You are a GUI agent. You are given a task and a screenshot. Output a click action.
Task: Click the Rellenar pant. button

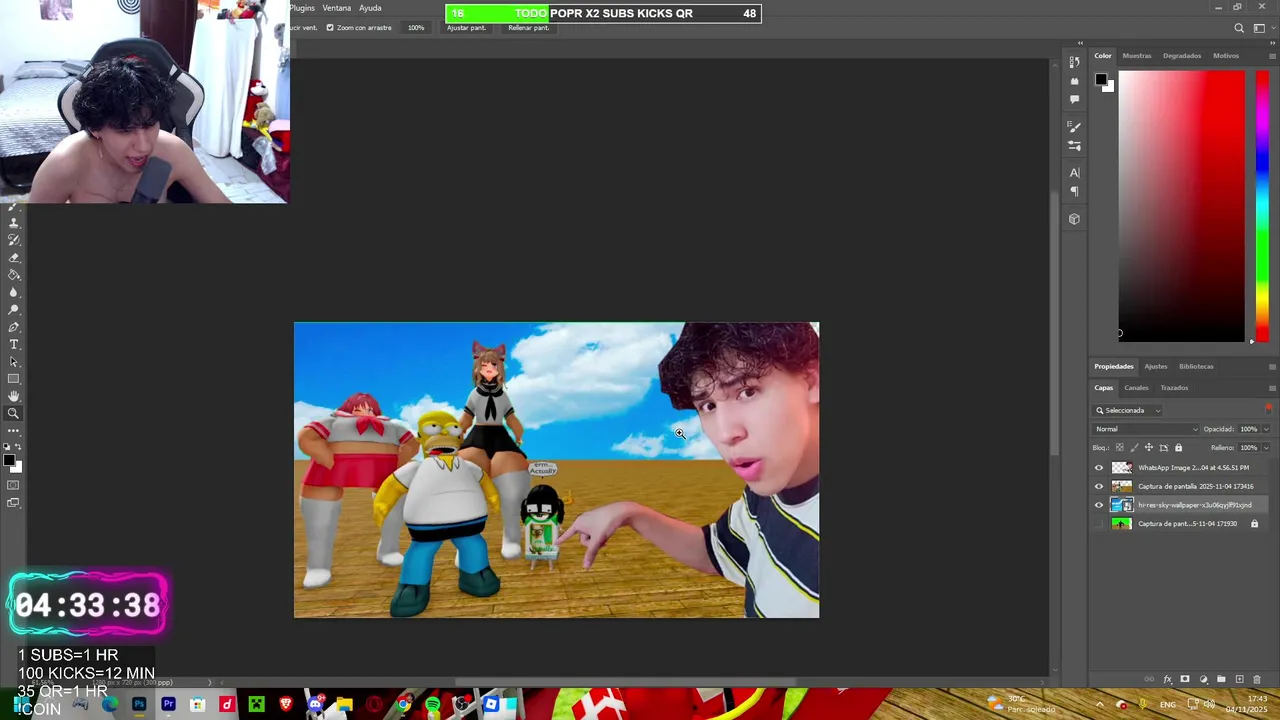pos(528,28)
